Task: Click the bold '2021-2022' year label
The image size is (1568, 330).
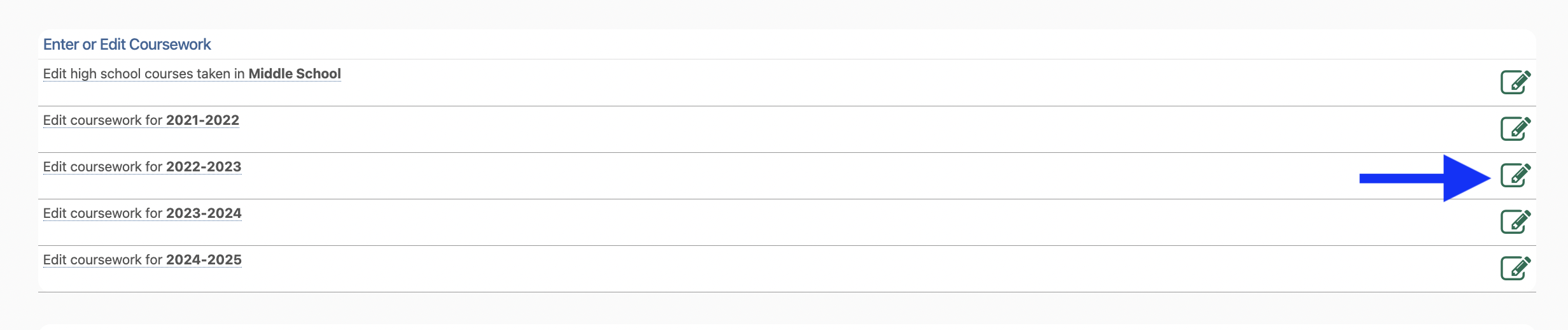Action: tap(202, 120)
